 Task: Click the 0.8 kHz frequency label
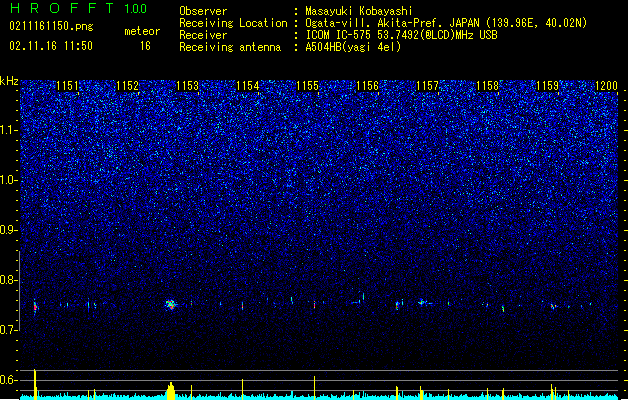click(9, 280)
